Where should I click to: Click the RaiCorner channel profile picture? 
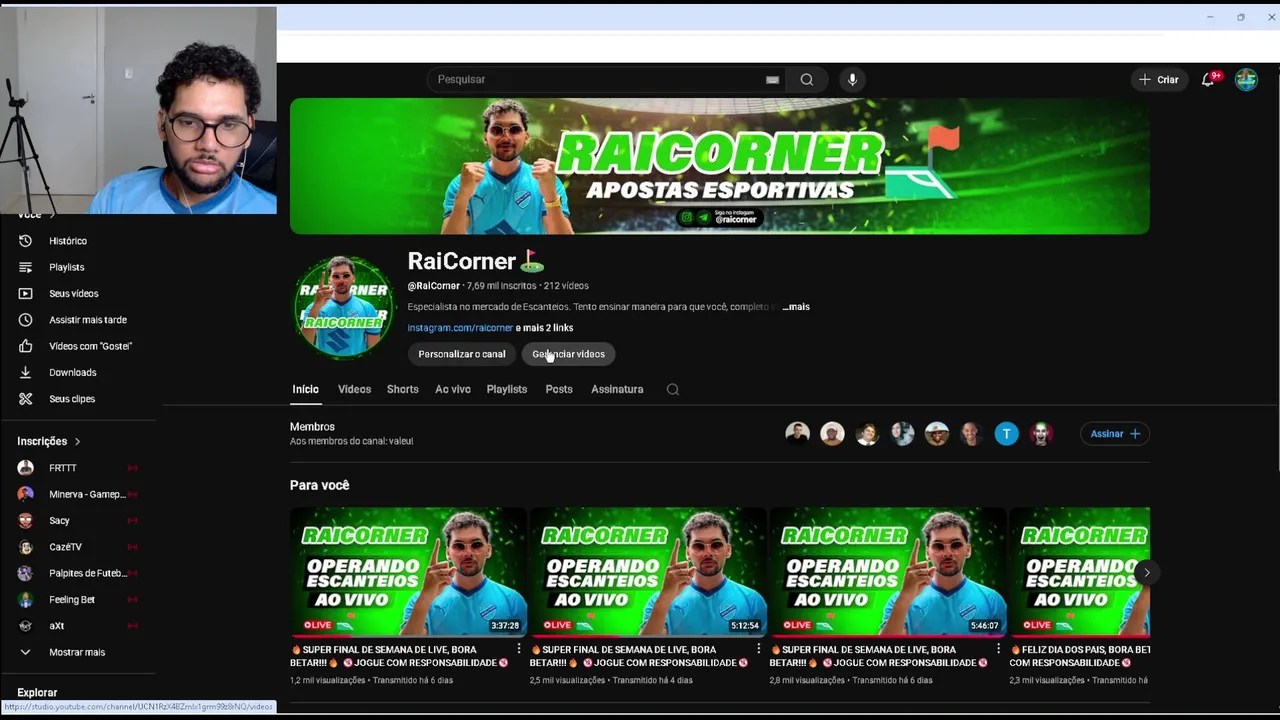[343, 306]
